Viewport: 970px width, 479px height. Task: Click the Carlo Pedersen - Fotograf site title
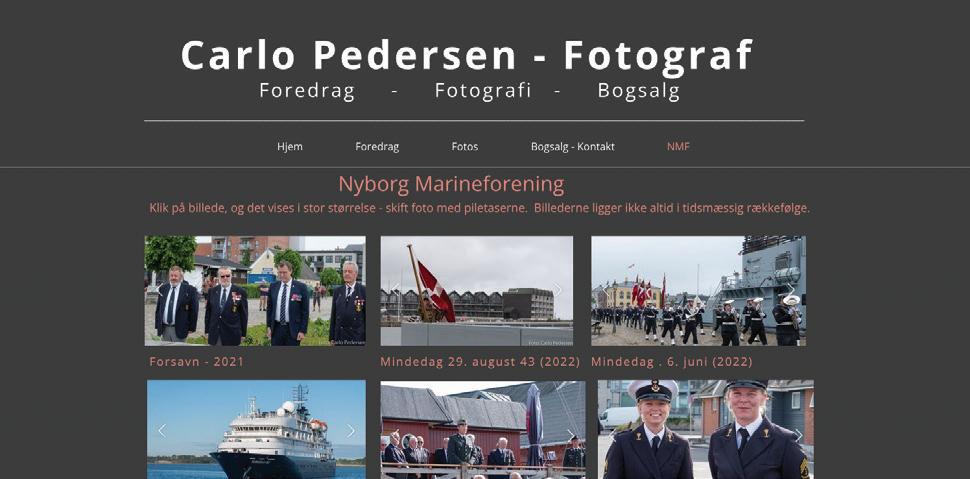click(466, 55)
